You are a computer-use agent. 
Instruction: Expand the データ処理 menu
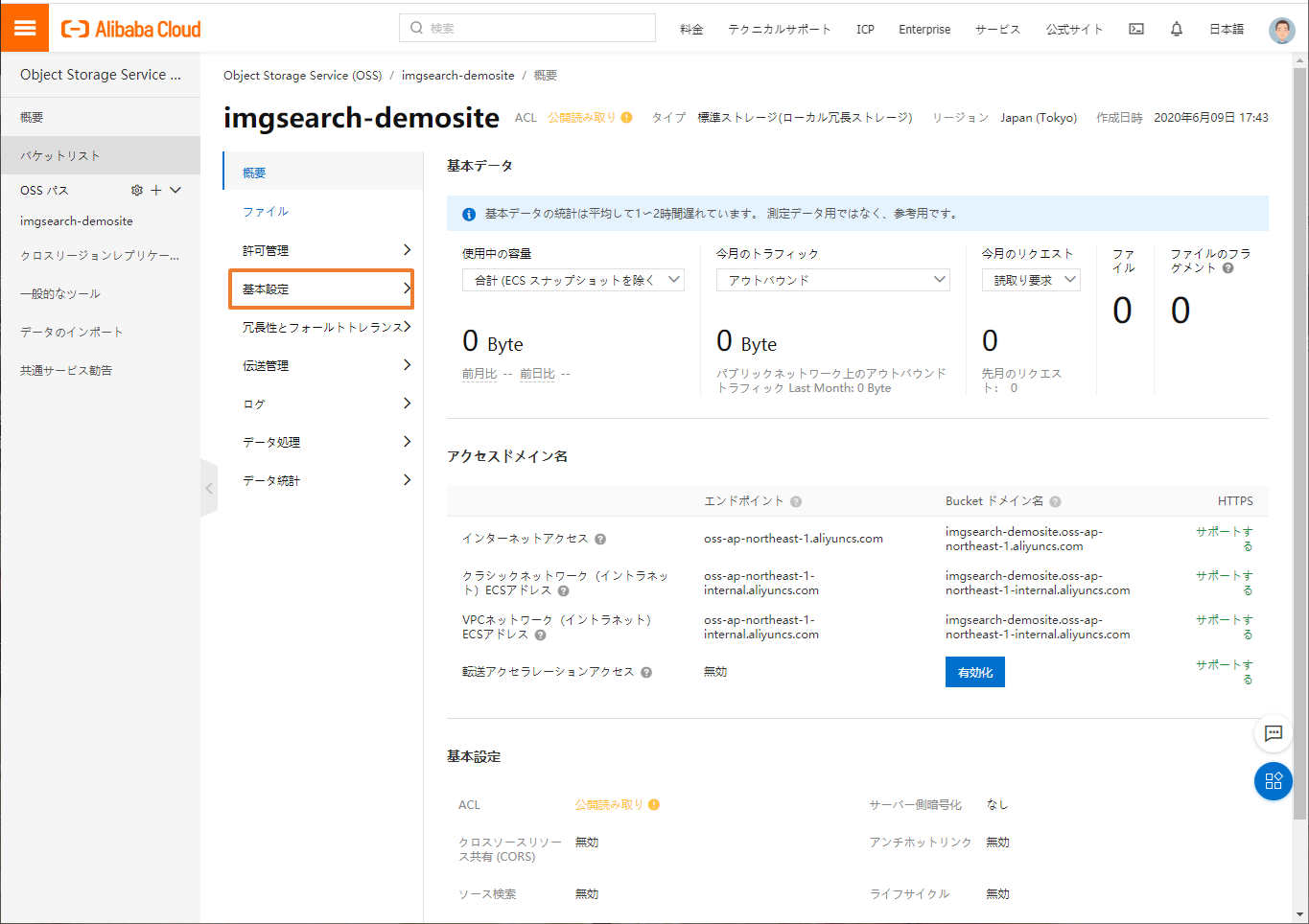(x=322, y=442)
